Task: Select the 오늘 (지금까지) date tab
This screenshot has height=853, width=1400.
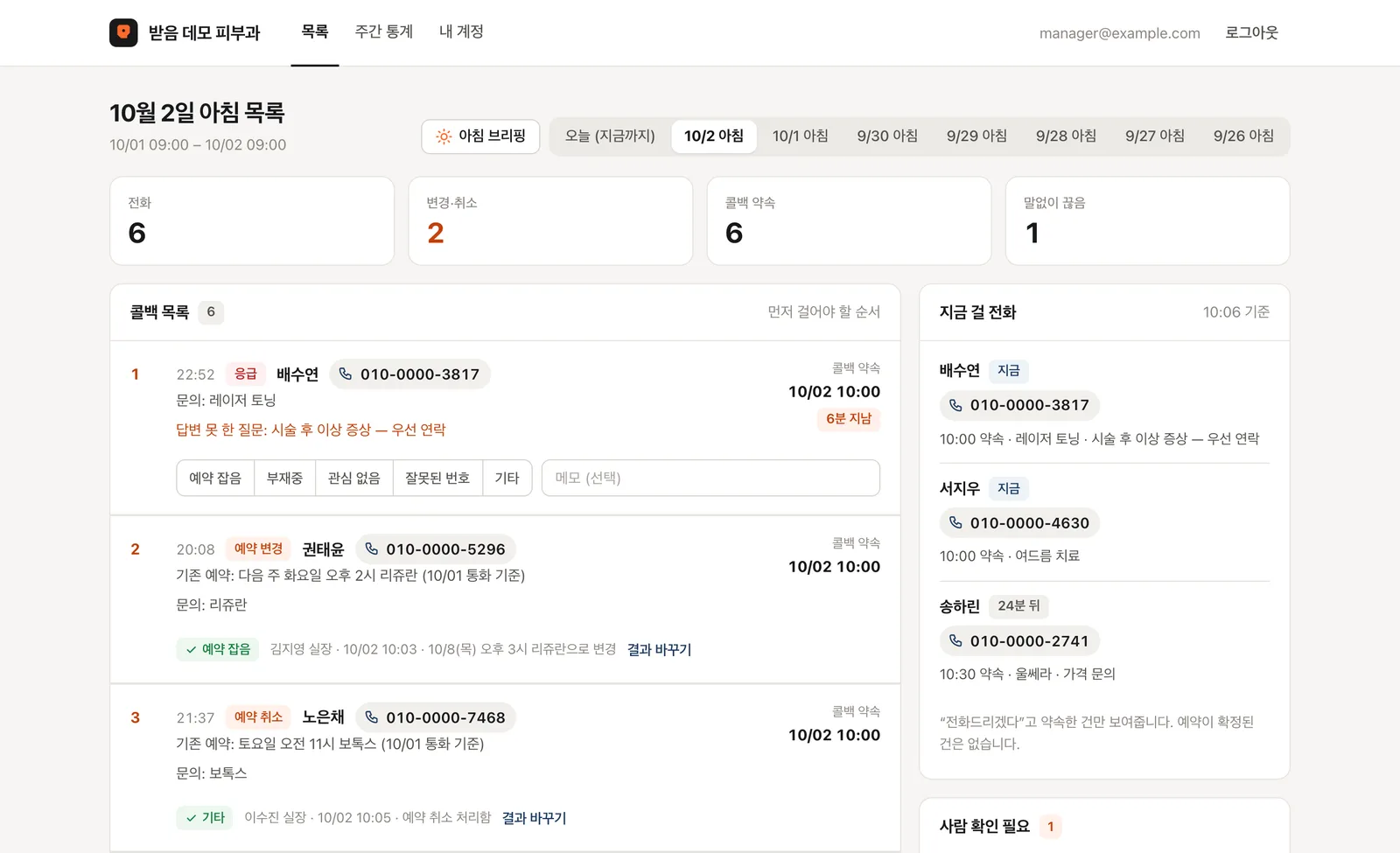Action: [610, 136]
